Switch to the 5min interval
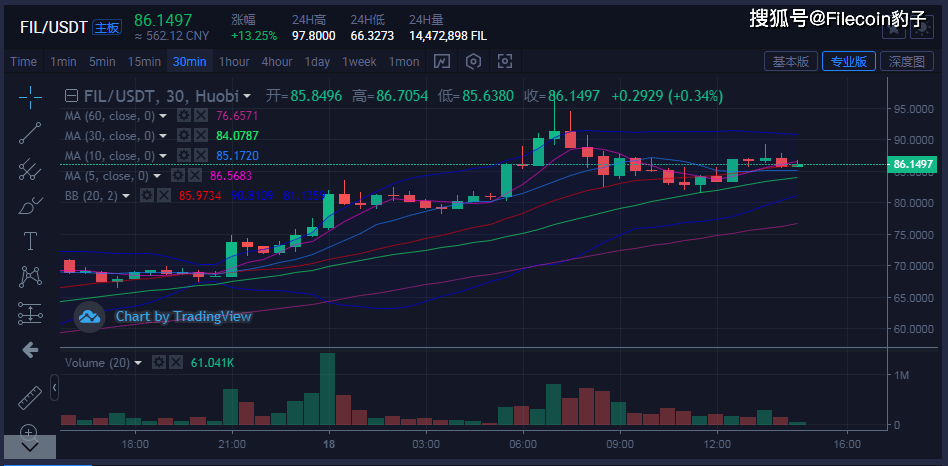The image size is (948, 466). pos(102,62)
